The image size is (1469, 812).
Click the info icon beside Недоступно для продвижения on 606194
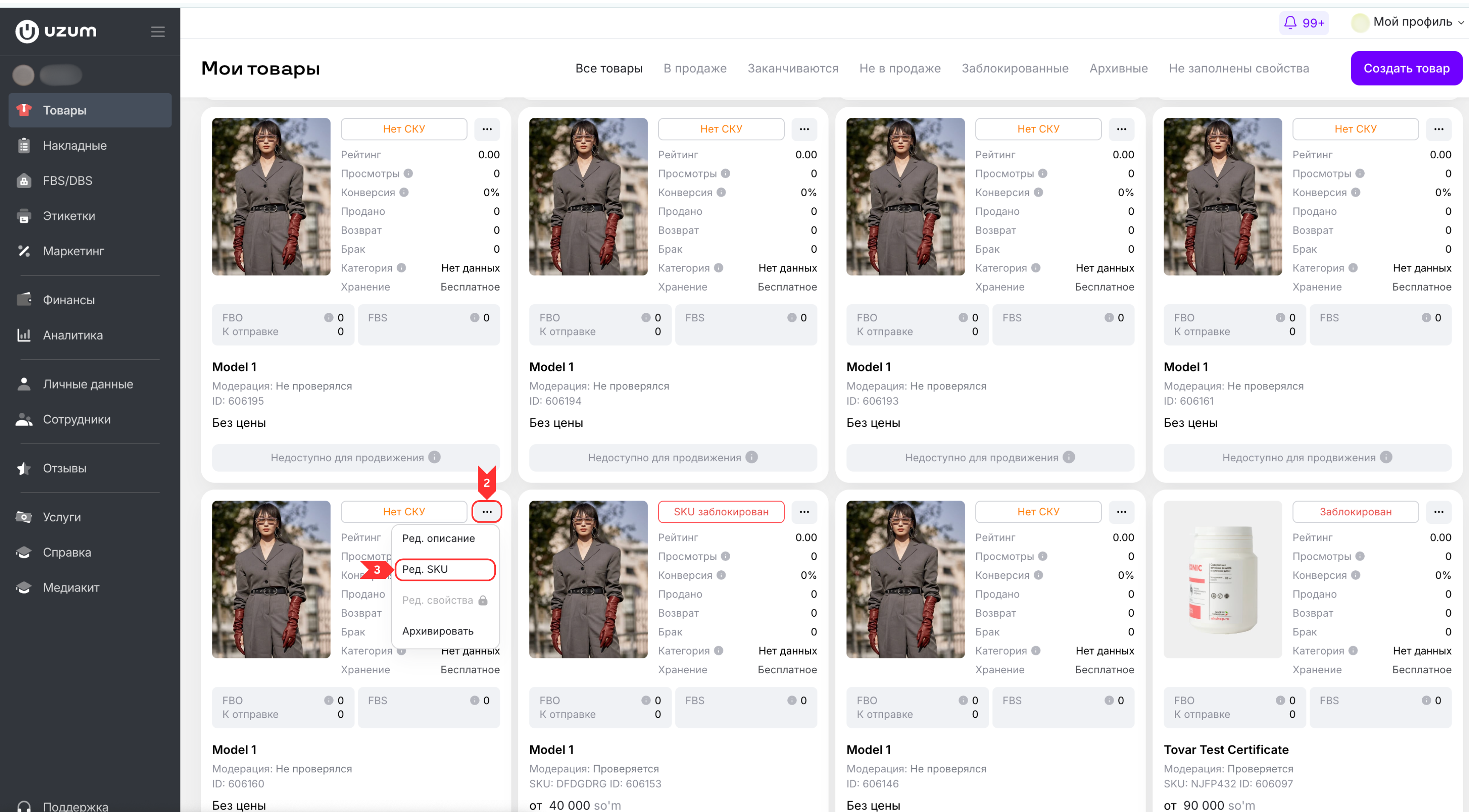tap(752, 457)
